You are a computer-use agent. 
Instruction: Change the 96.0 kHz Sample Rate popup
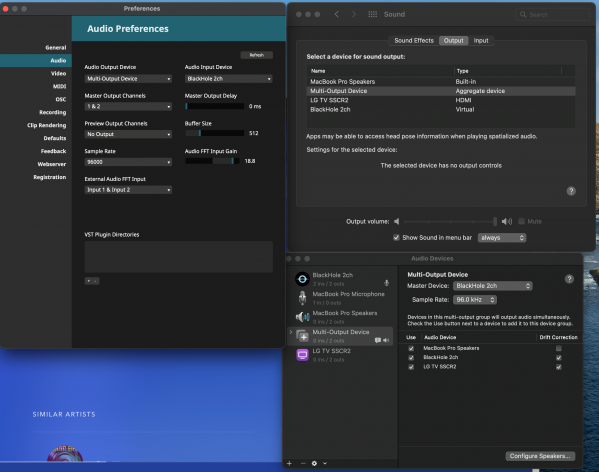click(475, 300)
